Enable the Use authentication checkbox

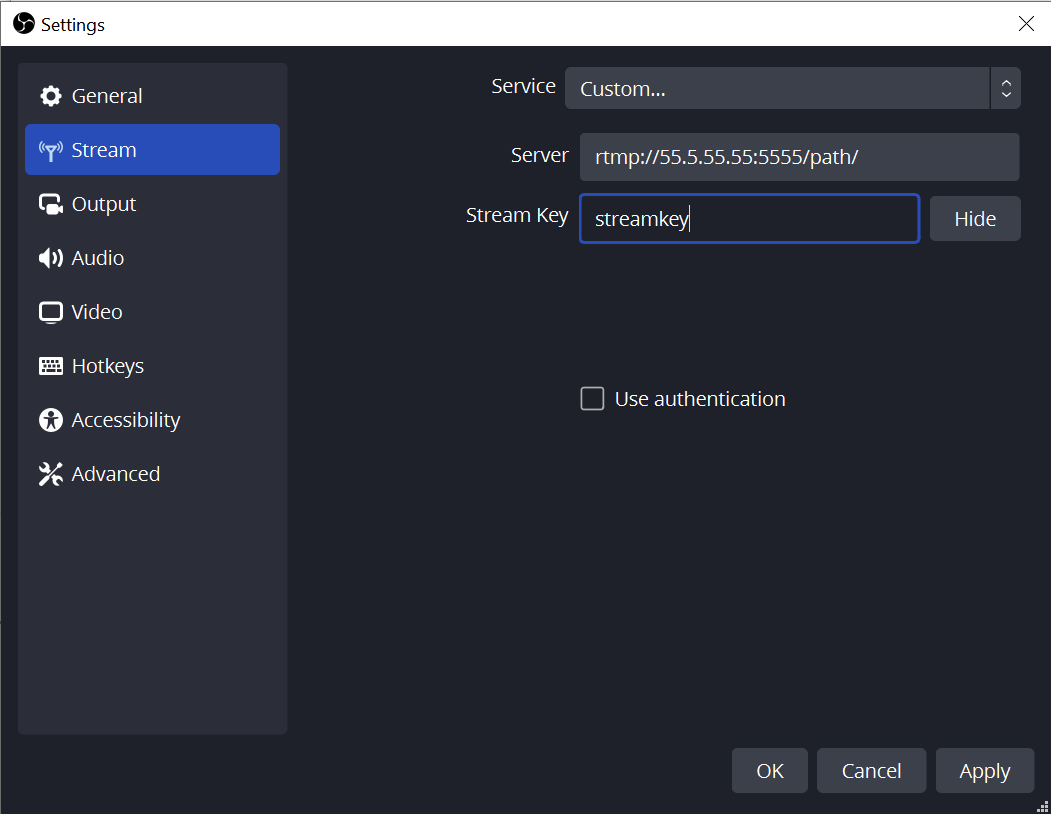point(592,398)
